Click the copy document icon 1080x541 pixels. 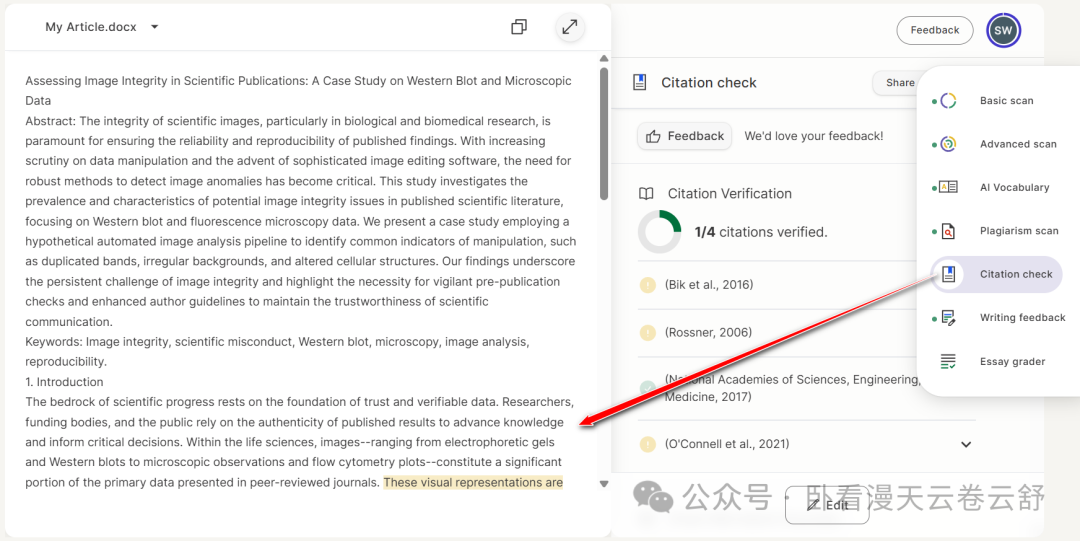point(518,27)
